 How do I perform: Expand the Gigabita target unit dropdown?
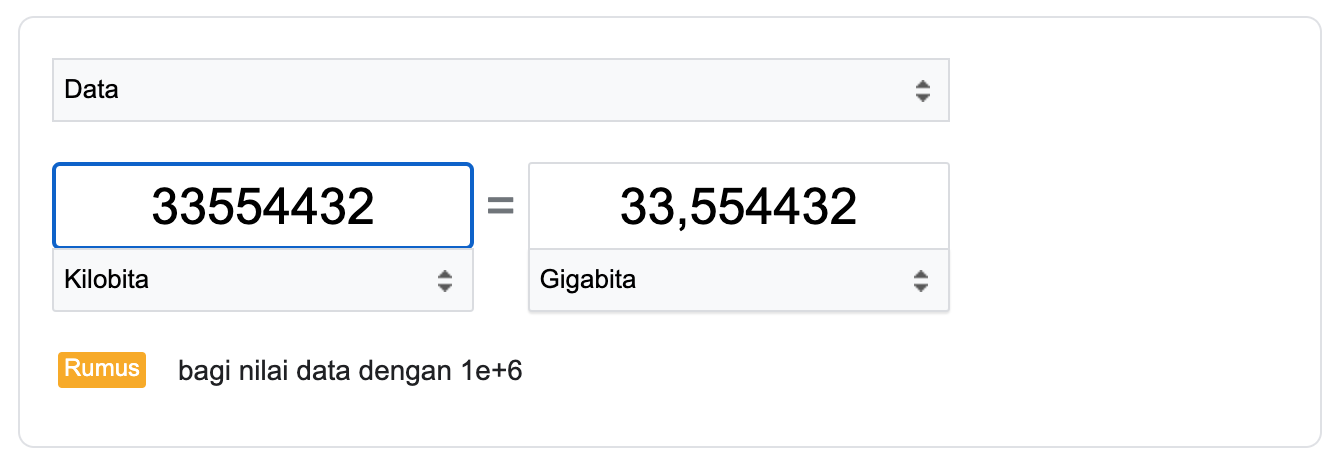(738, 280)
